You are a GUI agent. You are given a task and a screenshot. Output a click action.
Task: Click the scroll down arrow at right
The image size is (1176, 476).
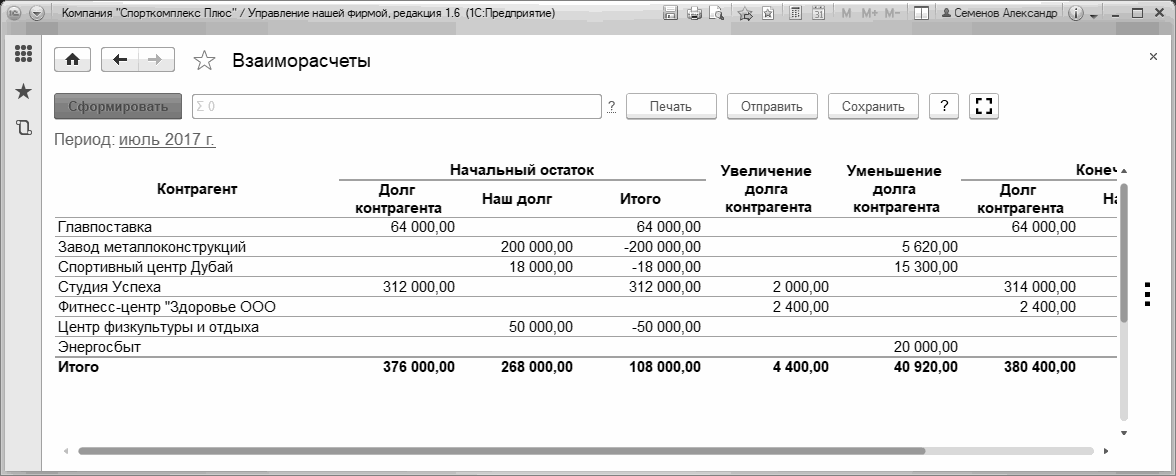[1124, 433]
